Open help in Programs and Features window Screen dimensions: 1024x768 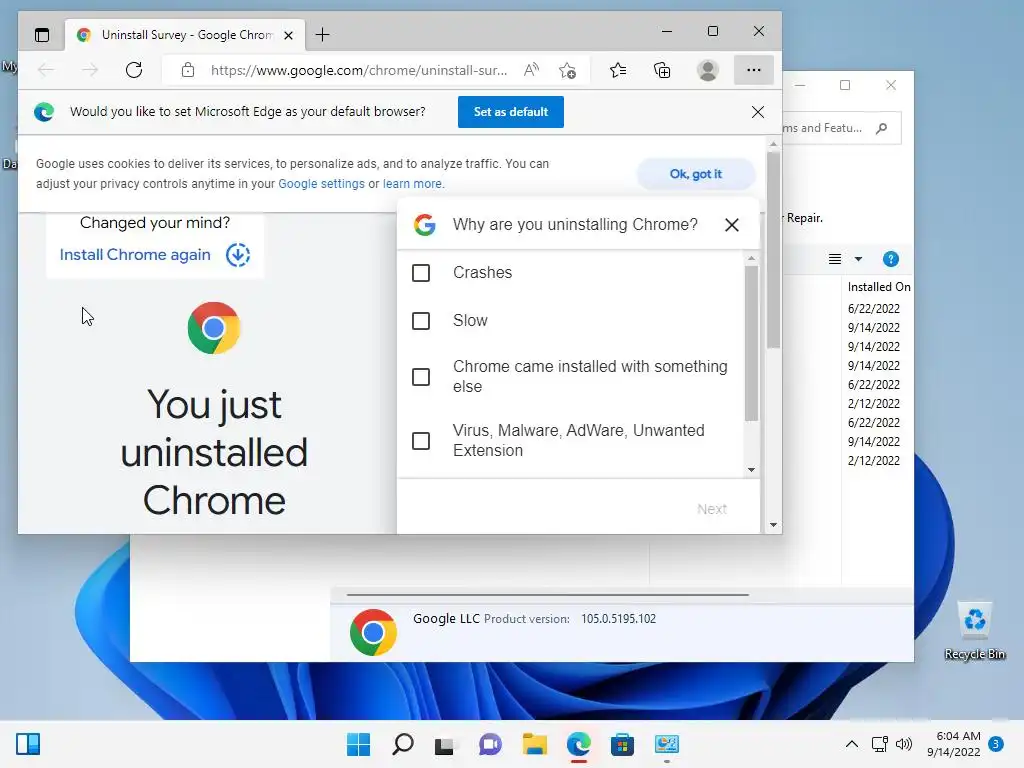pos(890,259)
